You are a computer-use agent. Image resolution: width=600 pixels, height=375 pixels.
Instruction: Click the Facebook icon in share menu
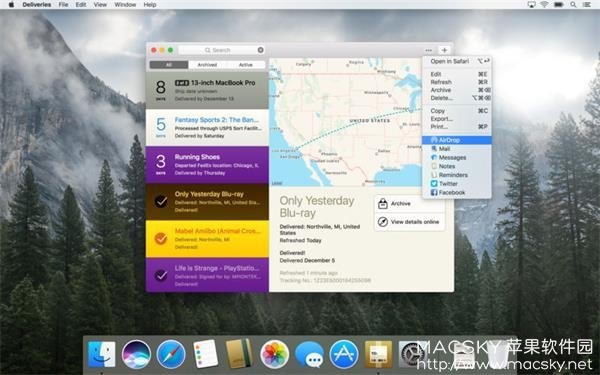coord(434,192)
